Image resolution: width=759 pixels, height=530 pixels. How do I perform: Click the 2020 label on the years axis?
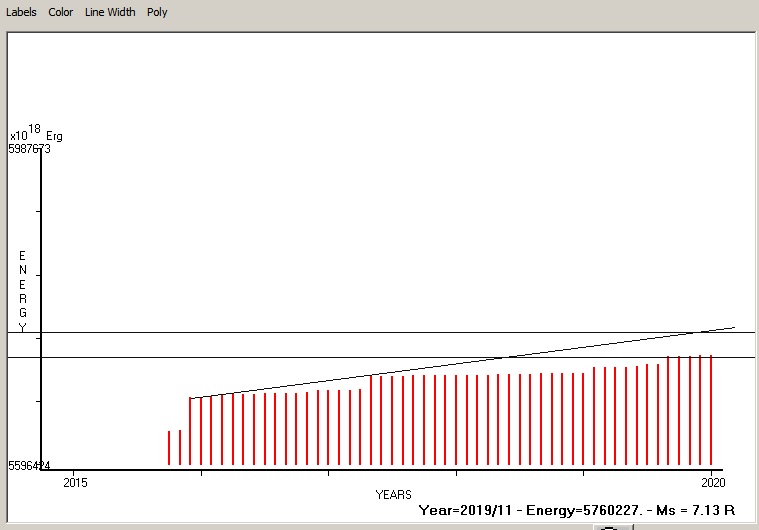tap(710, 483)
